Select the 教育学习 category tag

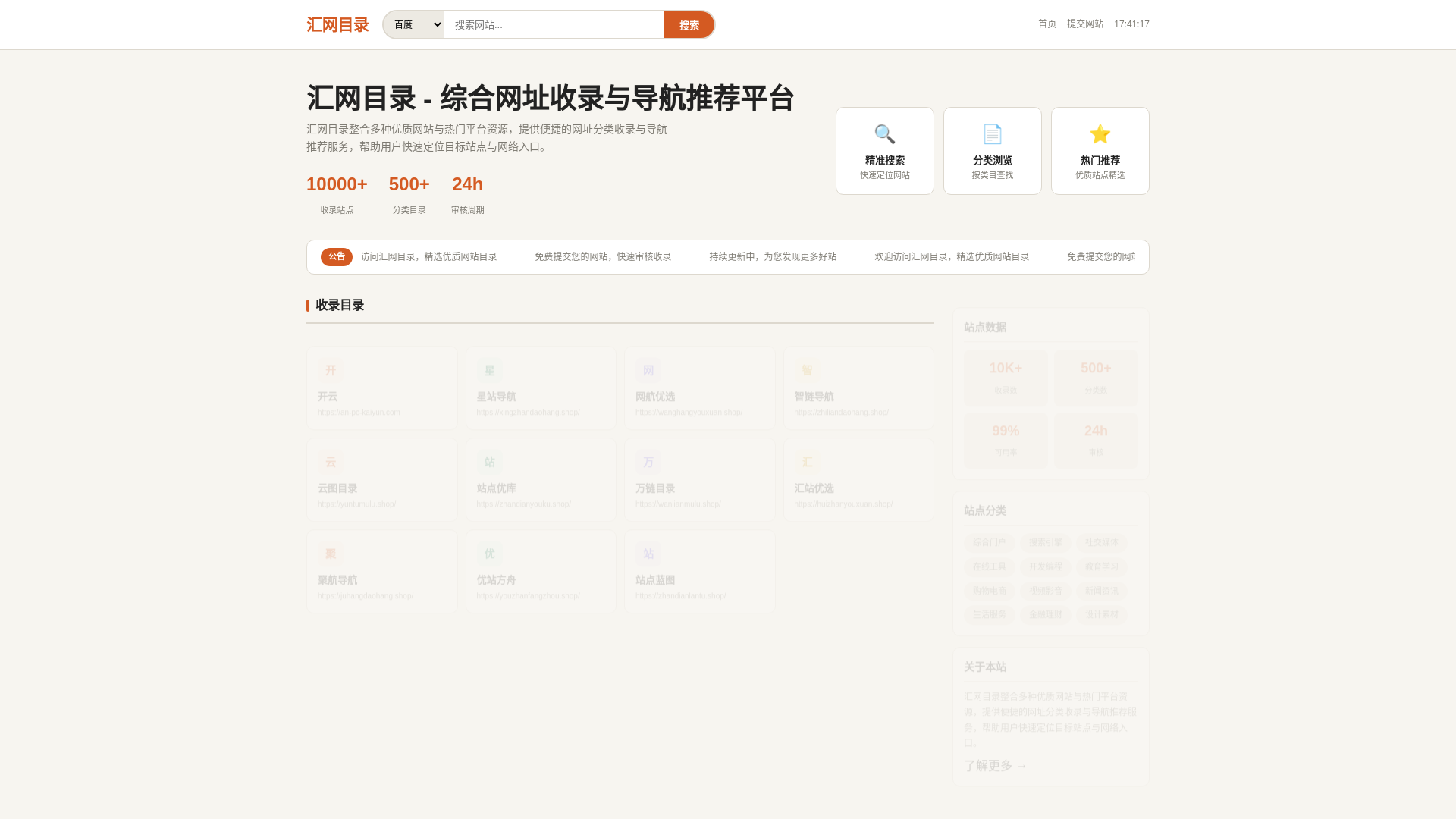coord(1102,566)
